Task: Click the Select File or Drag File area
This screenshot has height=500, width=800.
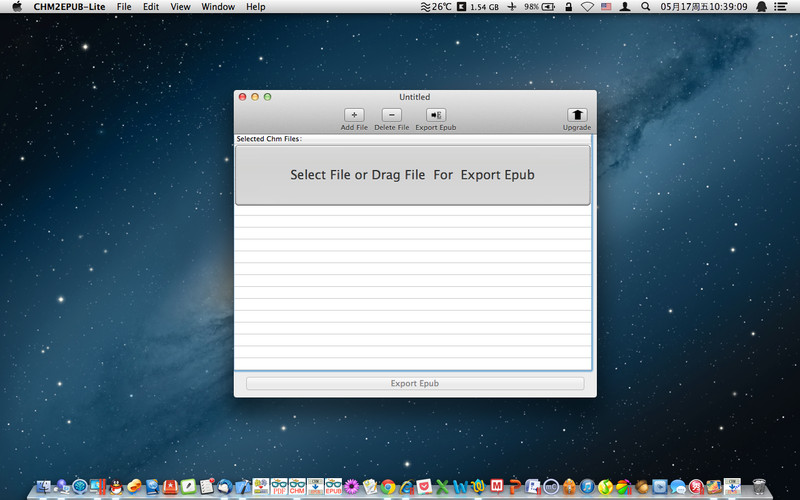Action: pyautogui.click(x=413, y=175)
